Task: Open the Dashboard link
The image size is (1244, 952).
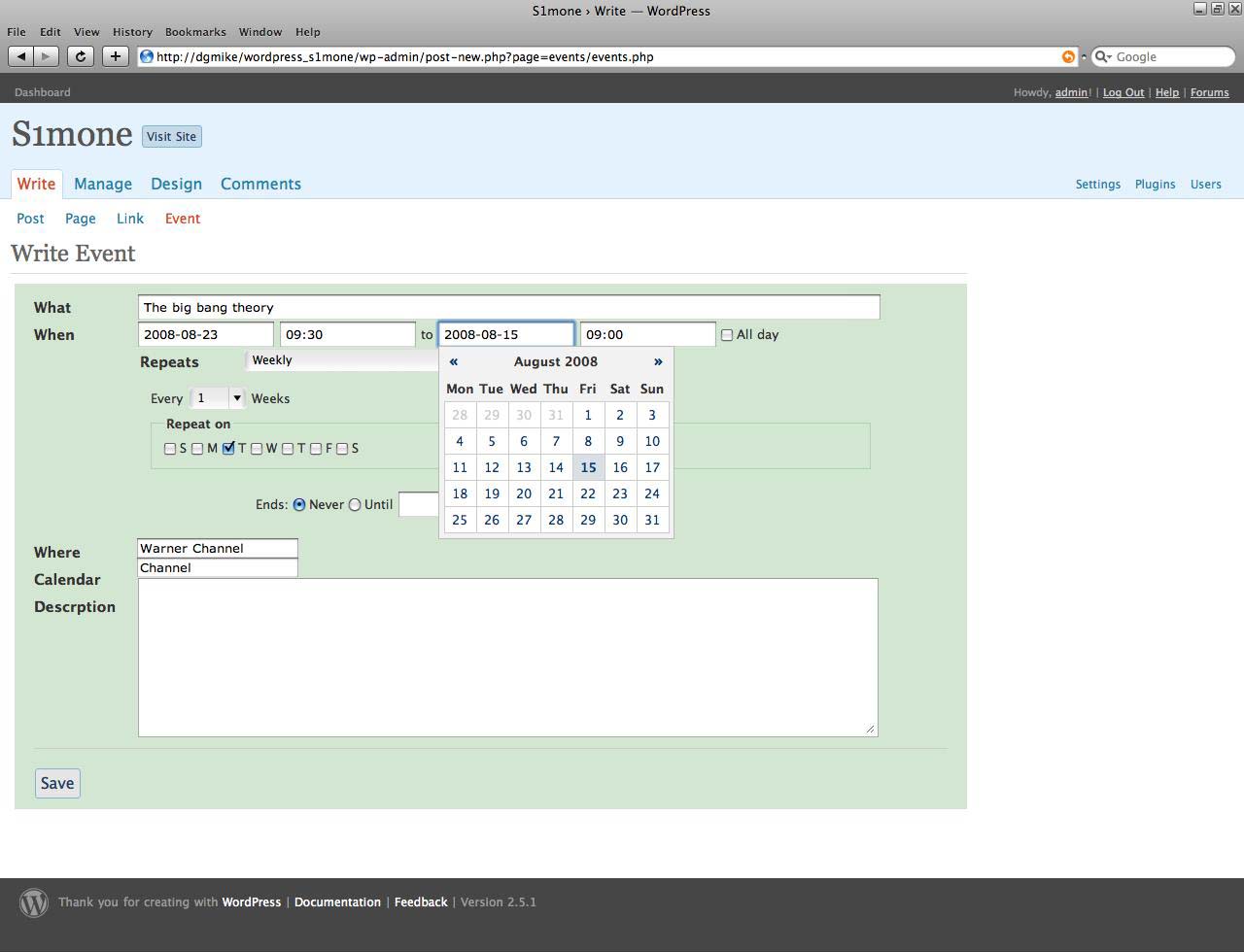Action: point(43,92)
